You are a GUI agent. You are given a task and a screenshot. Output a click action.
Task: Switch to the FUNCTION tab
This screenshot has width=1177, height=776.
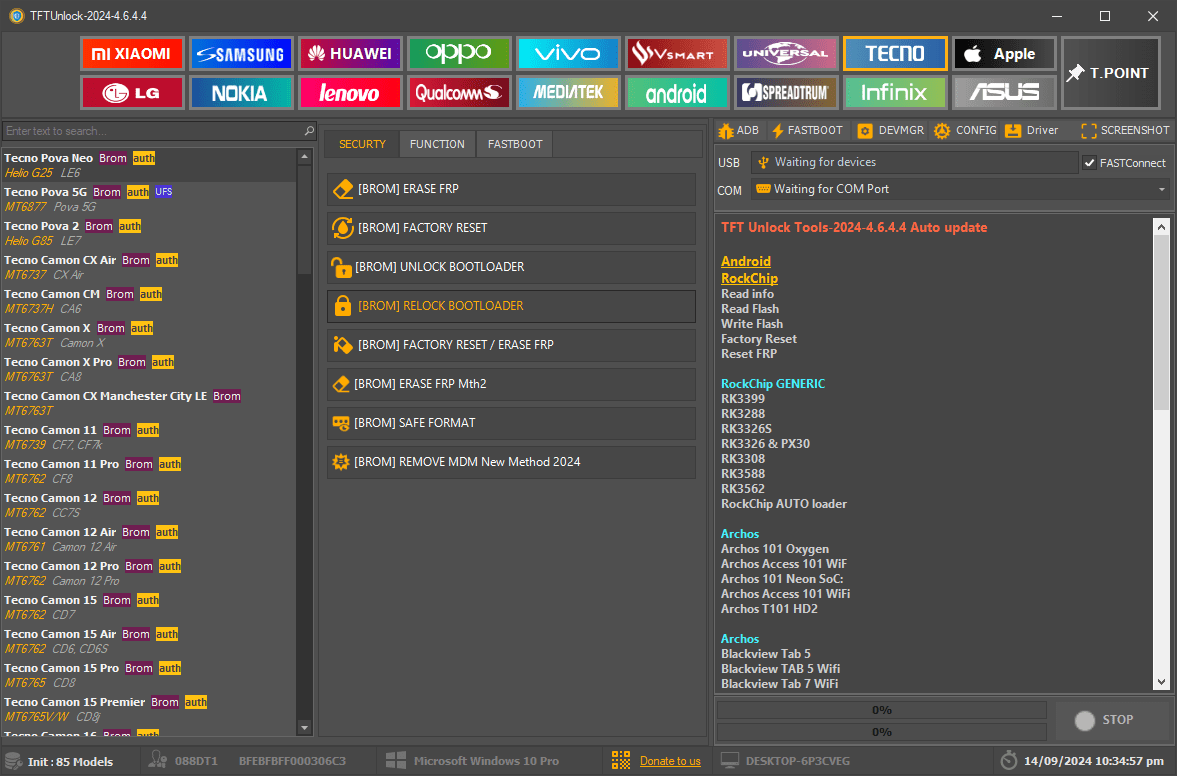pos(436,143)
